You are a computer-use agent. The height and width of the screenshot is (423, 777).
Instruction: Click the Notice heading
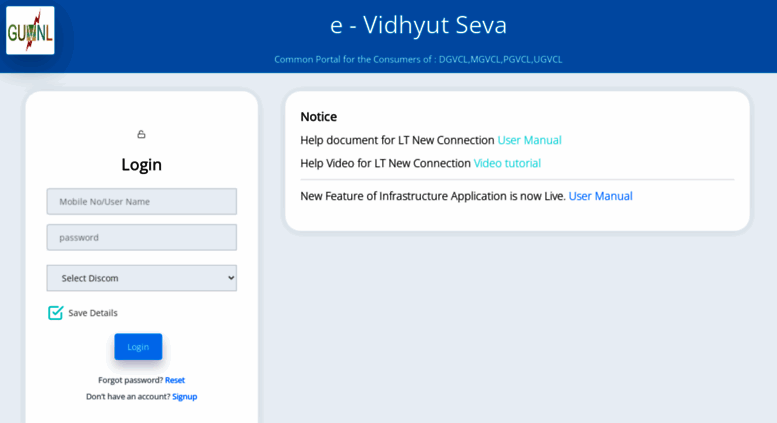(319, 116)
